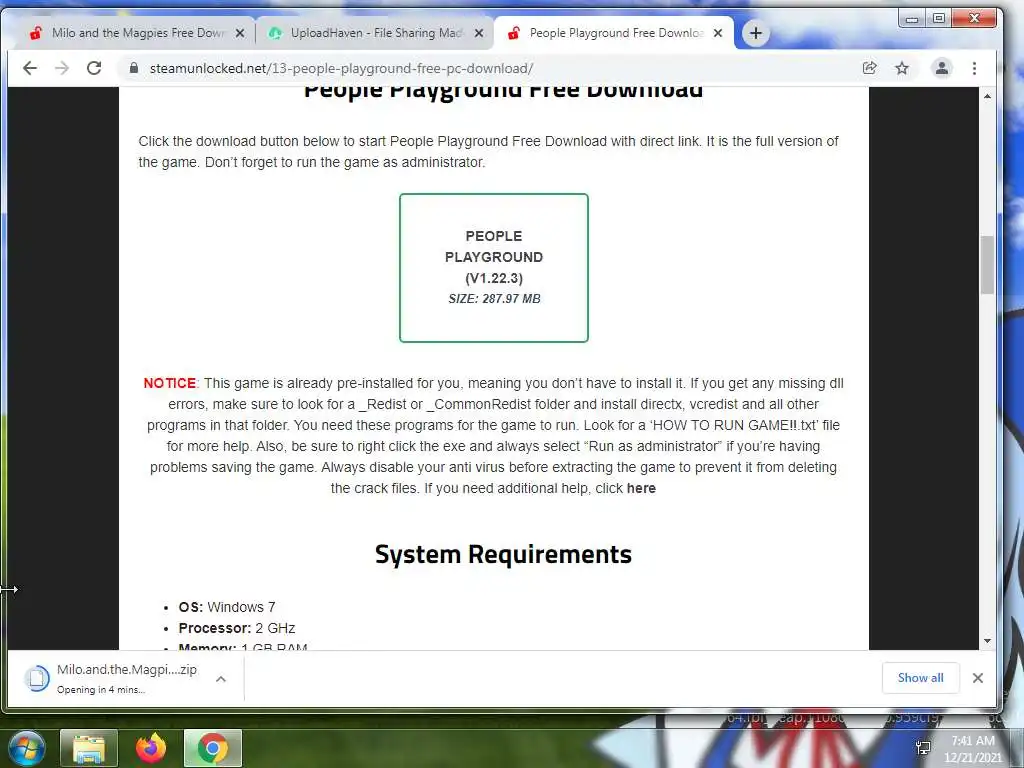Click the System Requirements heading
This screenshot has width=1024, height=768.
(503, 554)
